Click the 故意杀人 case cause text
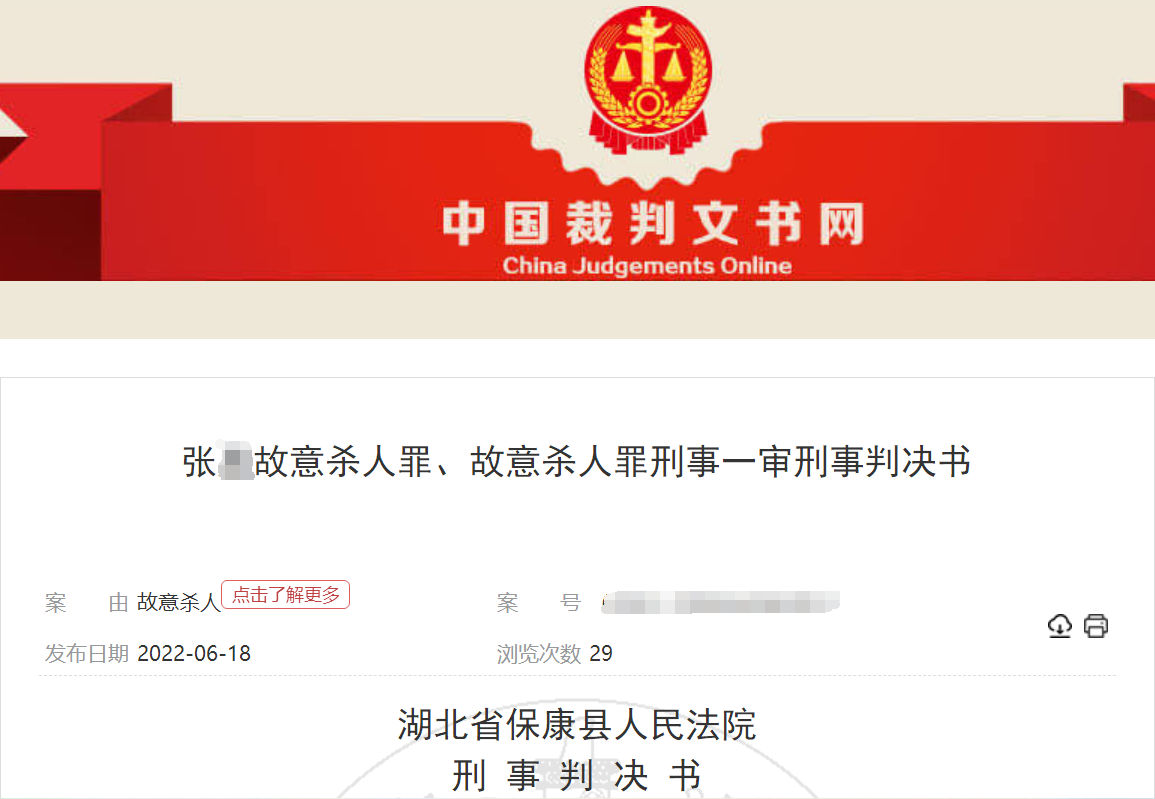1155x799 pixels. click(179, 602)
